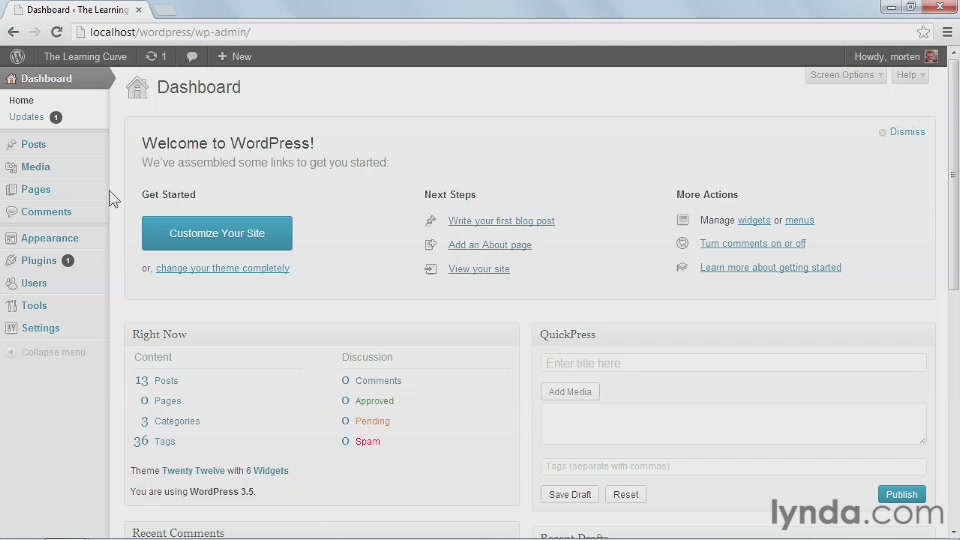Click the Appearance icon in sidebar
The height and width of the screenshot is (540, 960).
click(x=11, y=238)
